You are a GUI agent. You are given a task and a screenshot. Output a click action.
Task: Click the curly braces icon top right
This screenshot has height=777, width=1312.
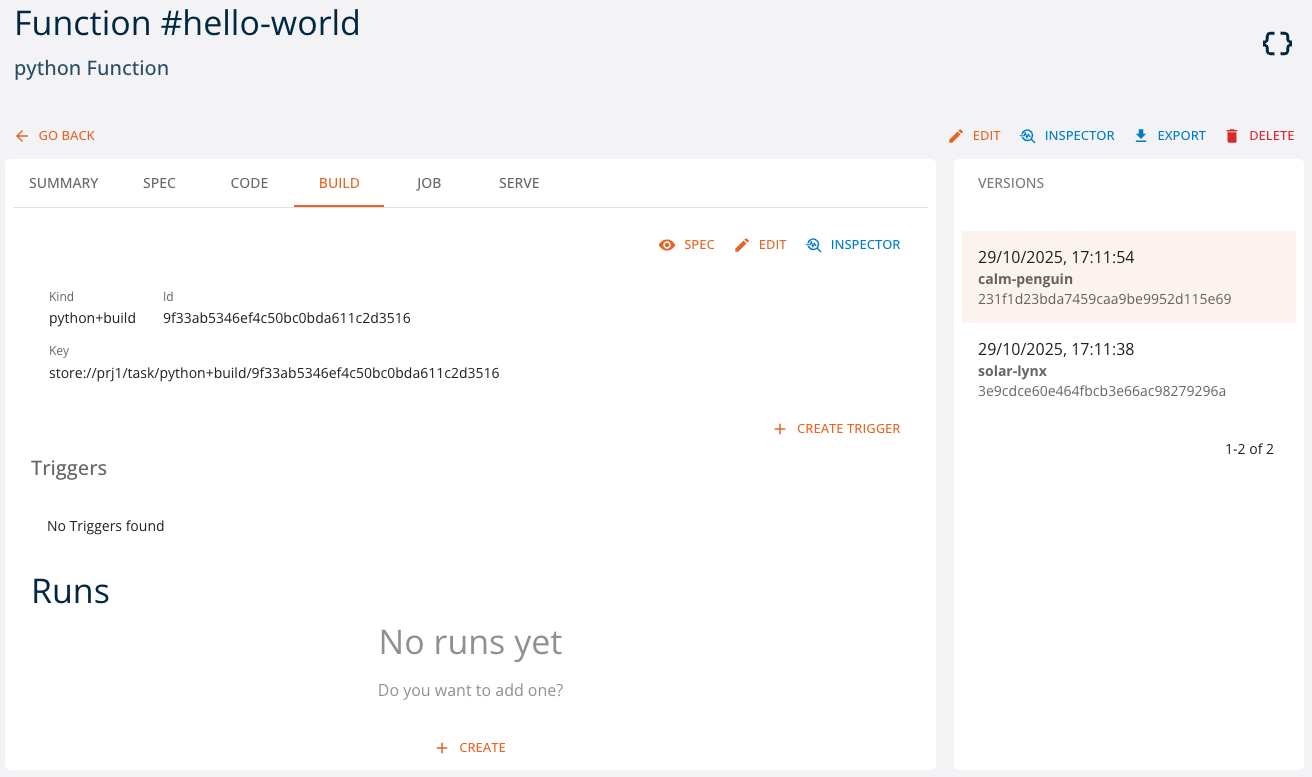[1276, 43]
